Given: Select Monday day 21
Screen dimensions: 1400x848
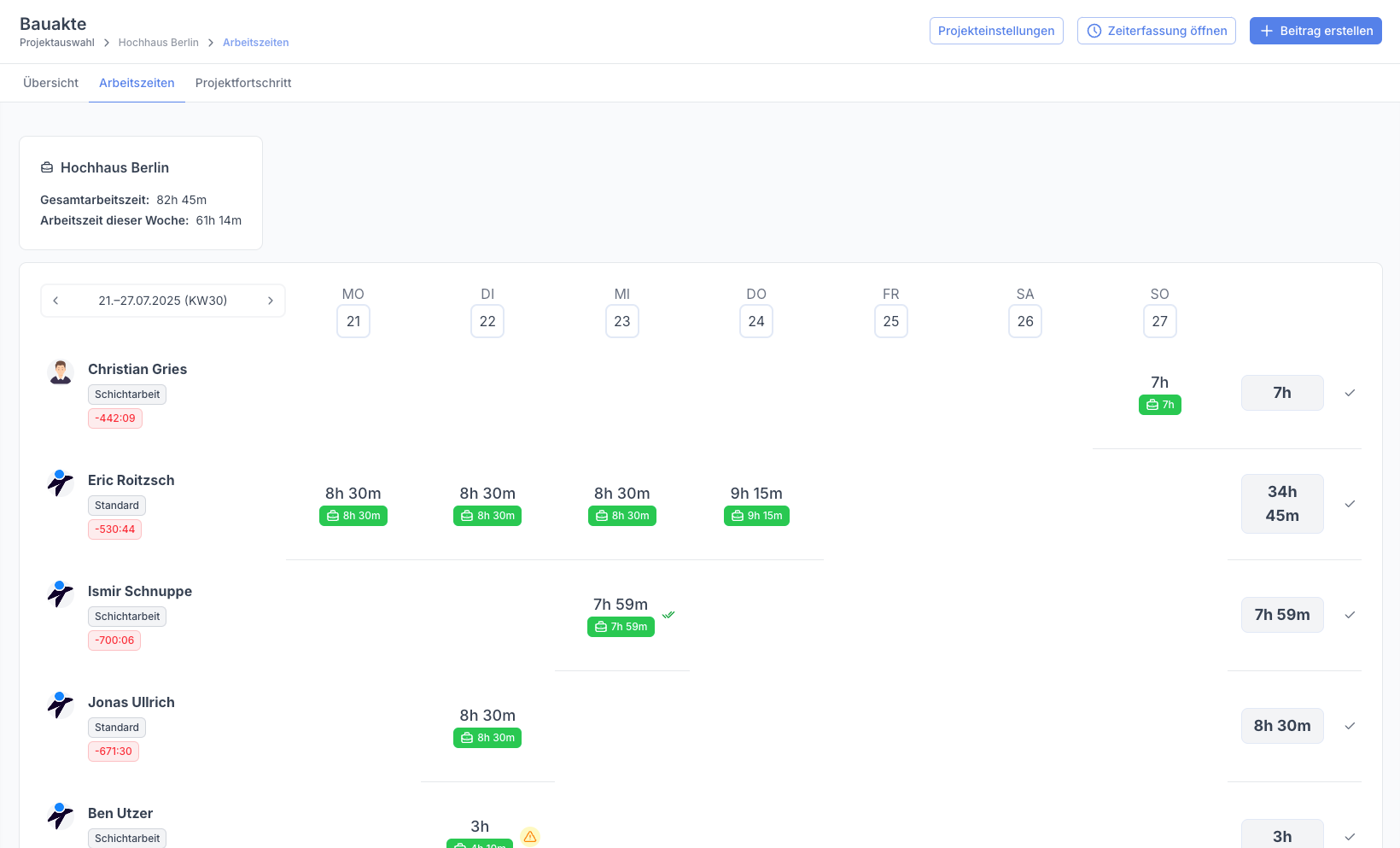Looking at the screenshot, I should click(353, 321).
